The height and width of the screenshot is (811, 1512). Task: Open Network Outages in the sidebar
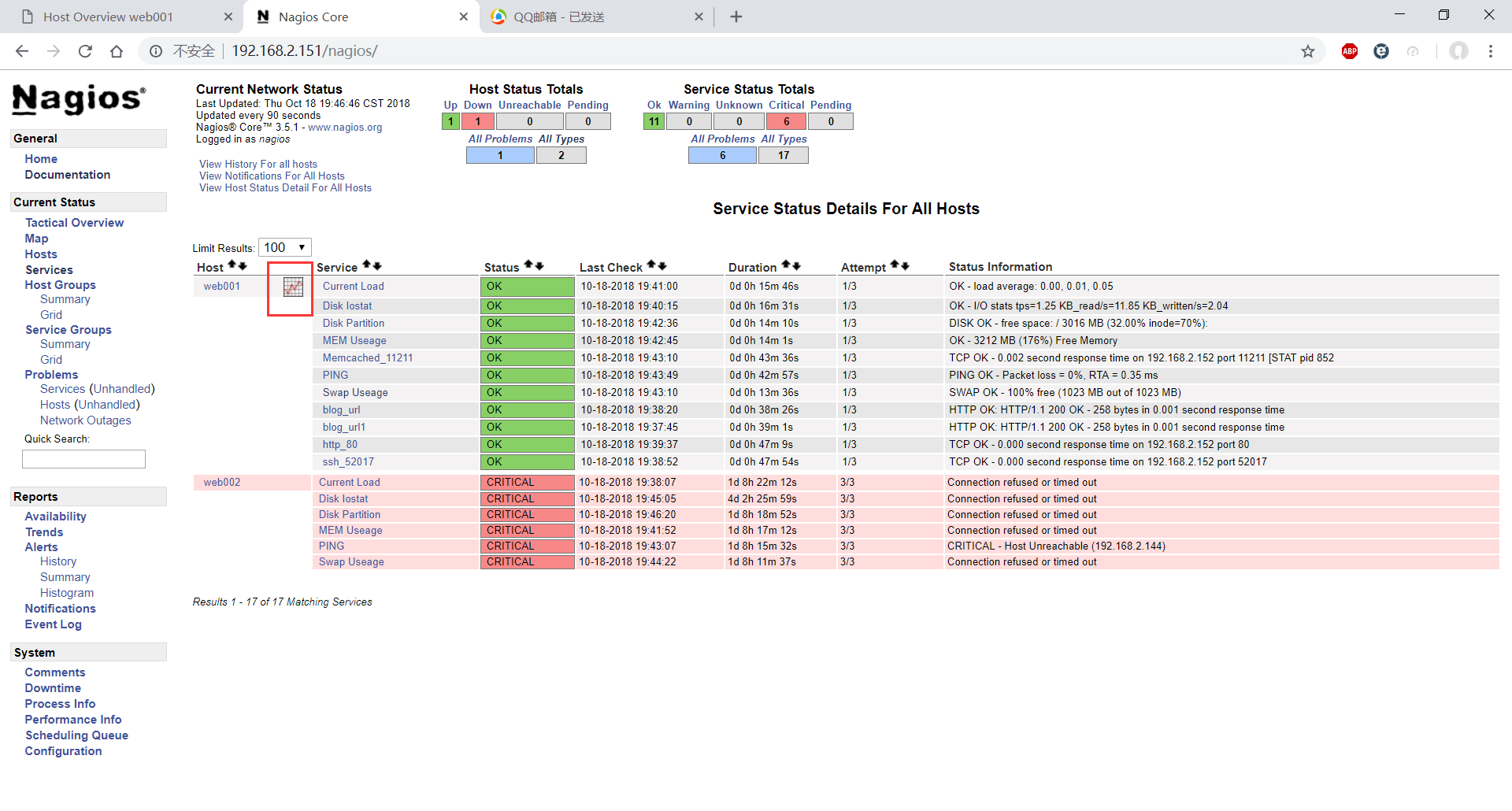[x=86, y=420]
